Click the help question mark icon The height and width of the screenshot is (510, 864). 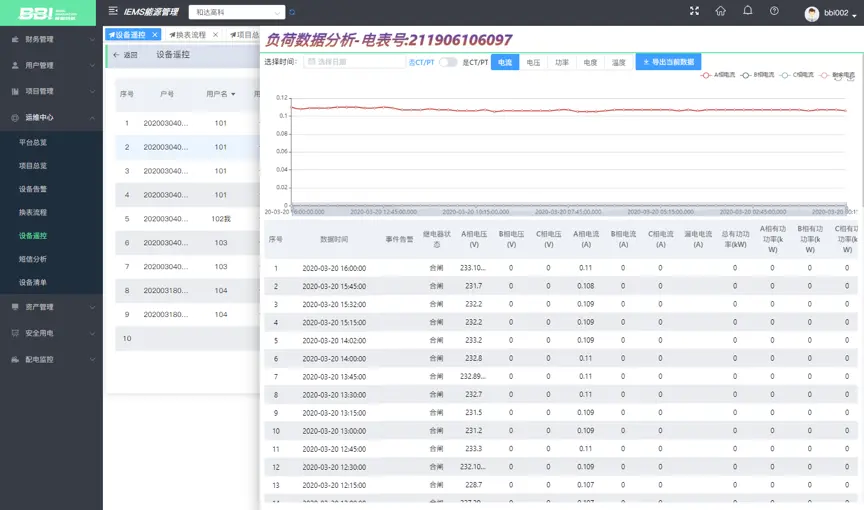[774, 11]
